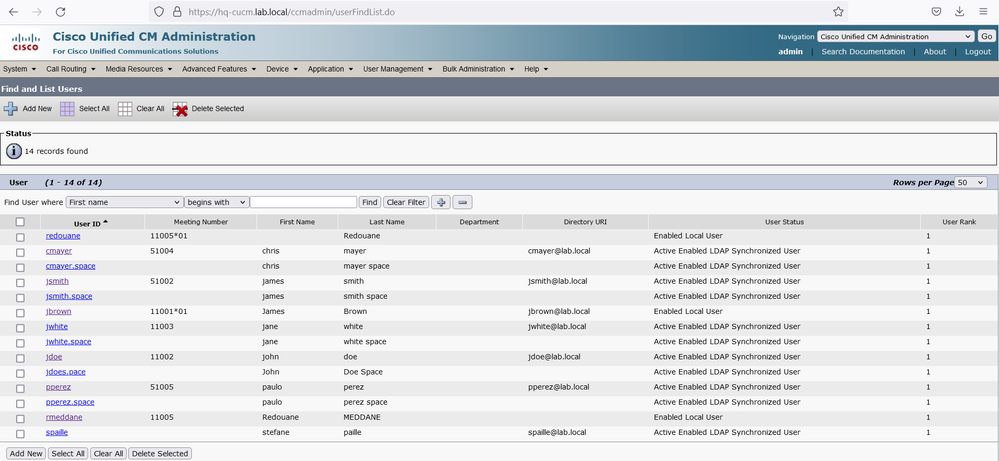The width and height of the screenshot is (999, 461).
Task: Tick the jdoe row checkbox
Action: [20, 358]
